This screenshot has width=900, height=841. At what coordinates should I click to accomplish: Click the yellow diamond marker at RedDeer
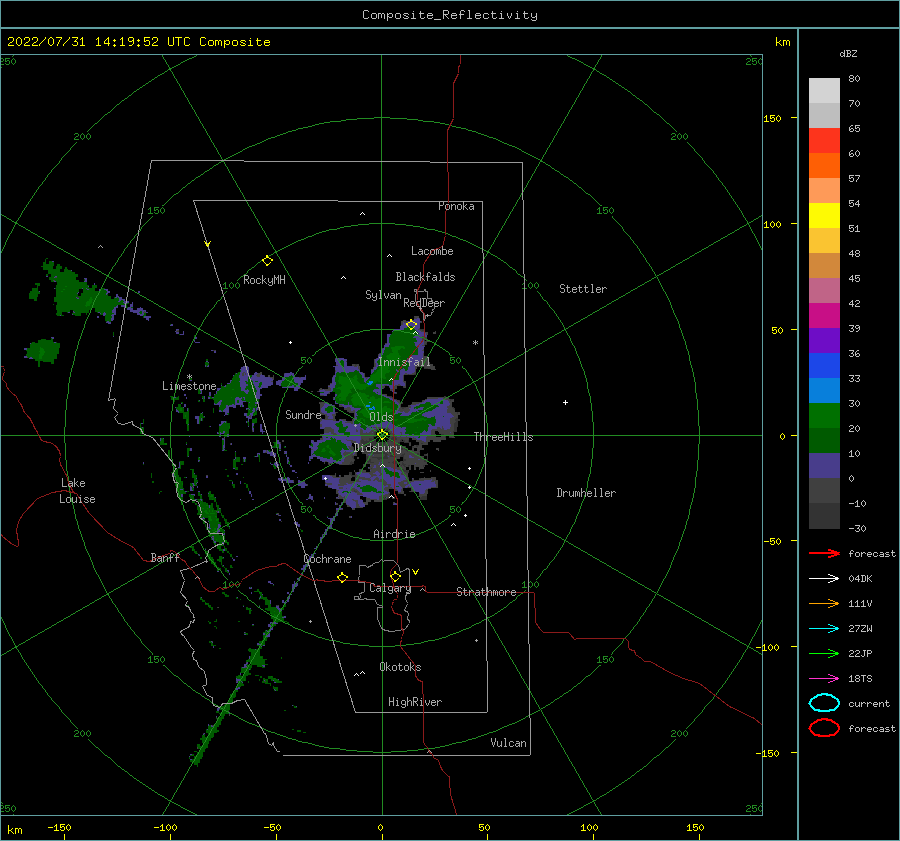tap(411, 325)
